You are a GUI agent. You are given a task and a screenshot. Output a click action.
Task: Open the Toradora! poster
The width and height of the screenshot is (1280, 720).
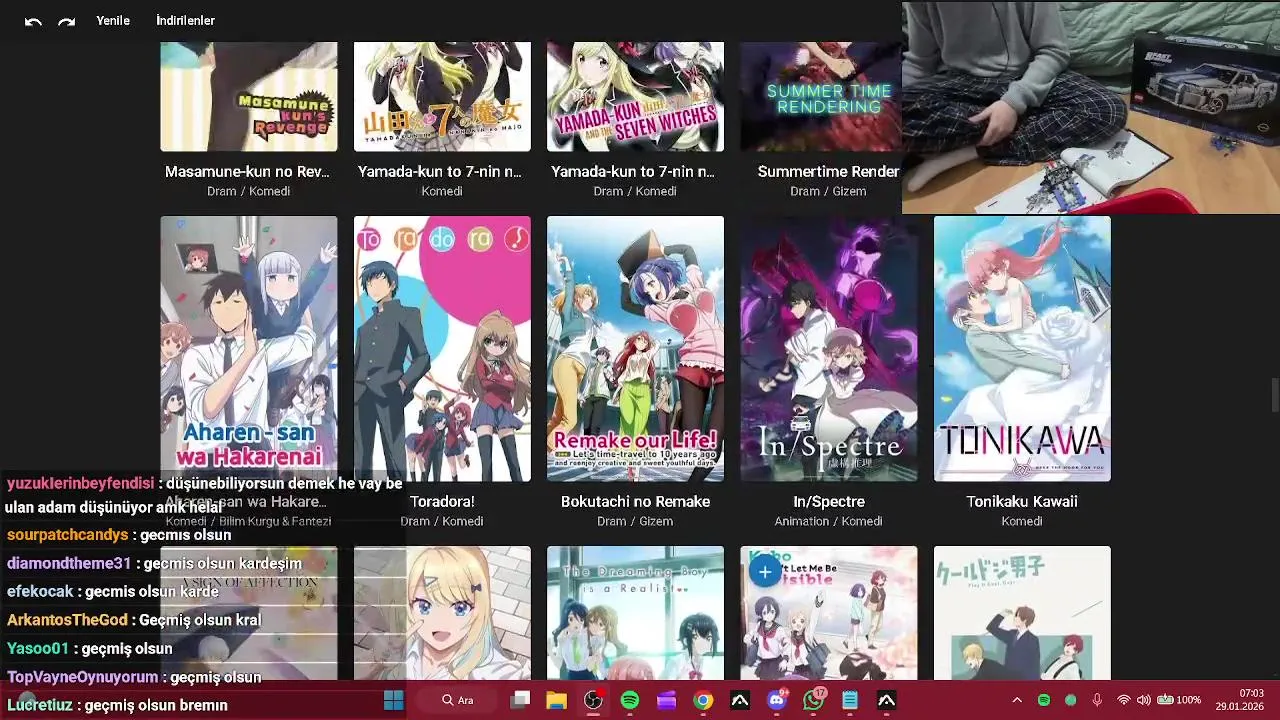coord(442,348)
